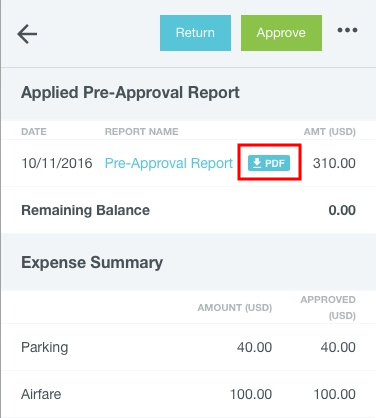Select the Expense Summary section header
The height and width of the screenshot is (418, 376).
pos(92,263)
